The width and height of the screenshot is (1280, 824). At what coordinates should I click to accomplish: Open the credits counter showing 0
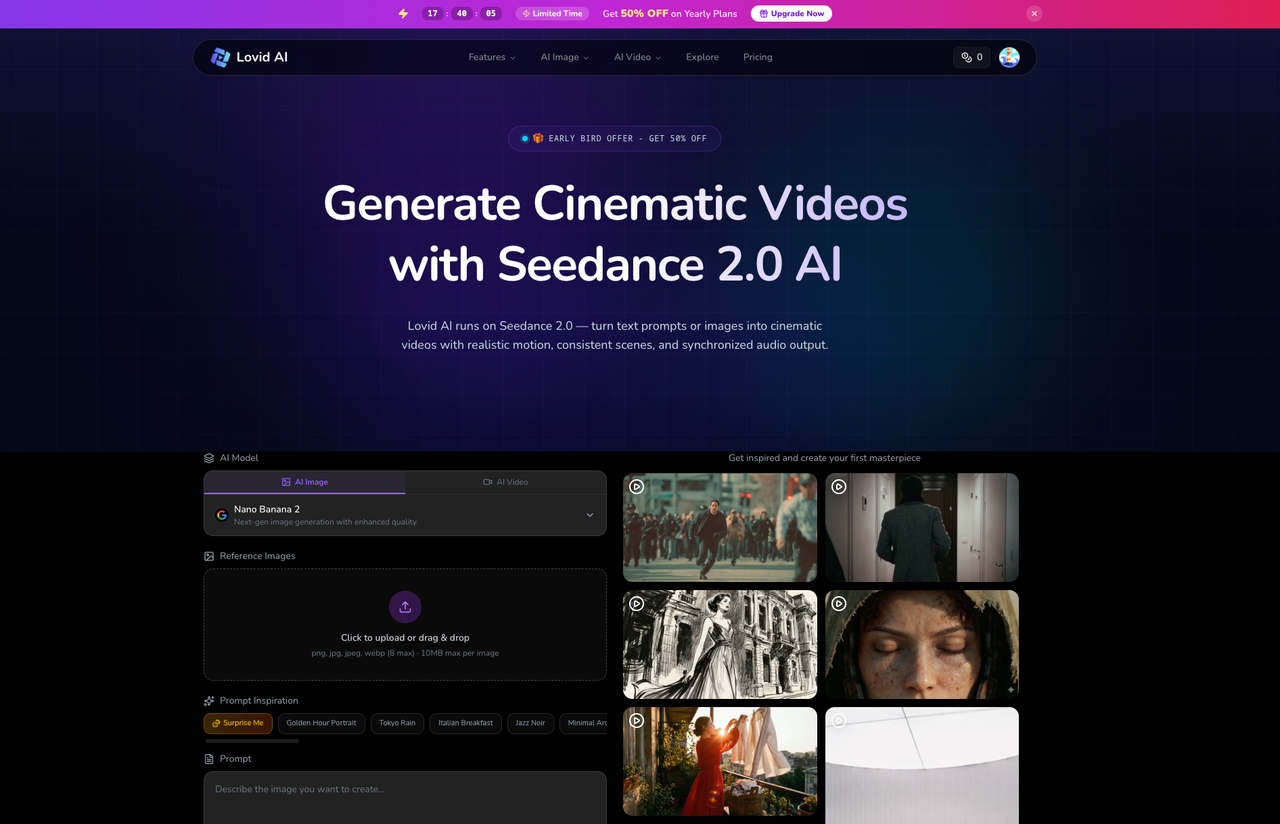pos(972,57)
